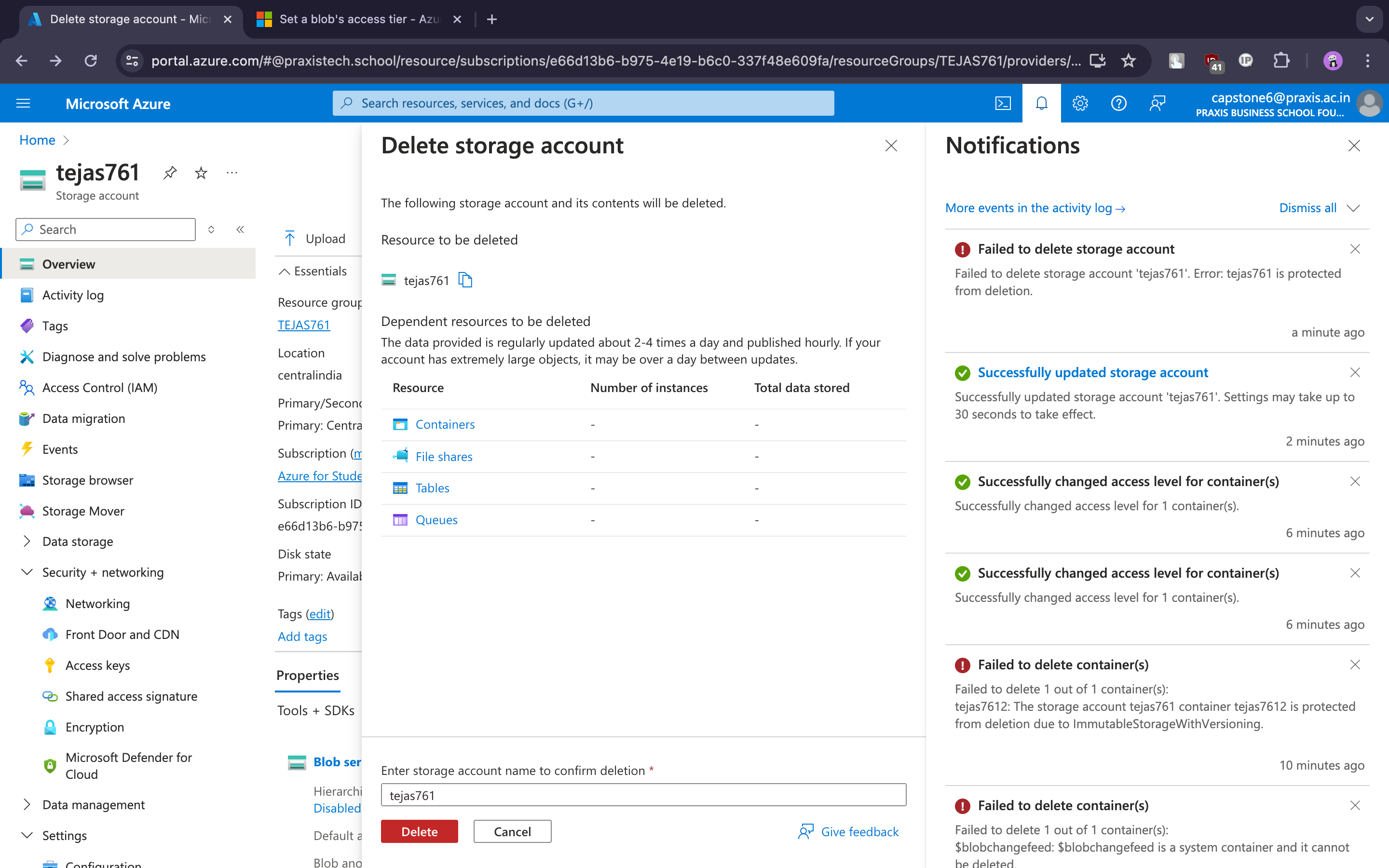Collapse Settings section in sidebar
1389x868 pixels.
[27, 835]
